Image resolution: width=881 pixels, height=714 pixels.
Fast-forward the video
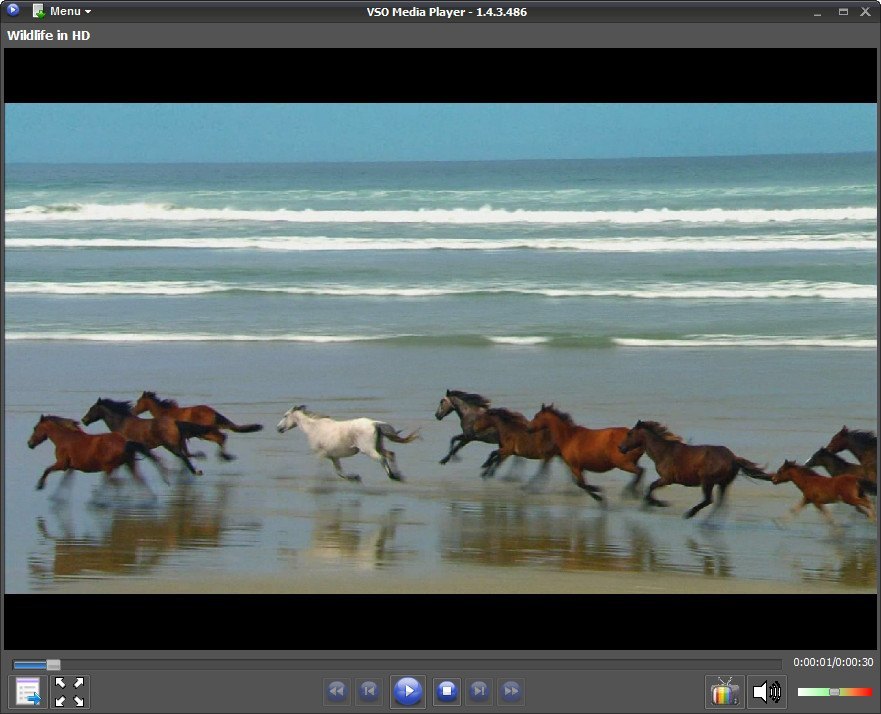point(511,691)
